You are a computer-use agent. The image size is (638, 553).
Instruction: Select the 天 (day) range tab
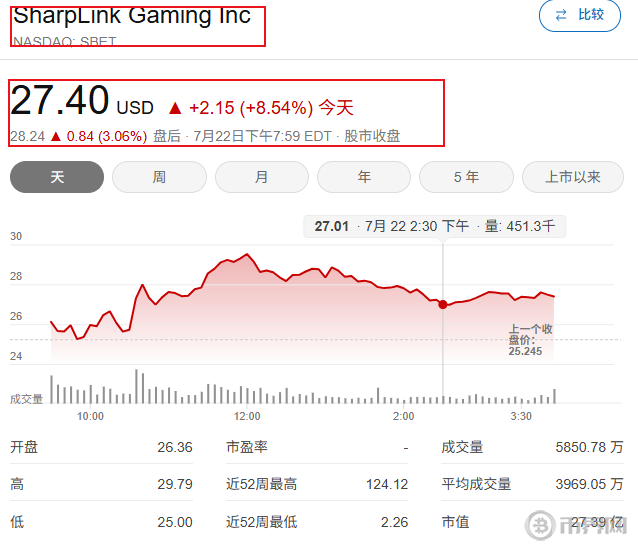click(57, 177)
